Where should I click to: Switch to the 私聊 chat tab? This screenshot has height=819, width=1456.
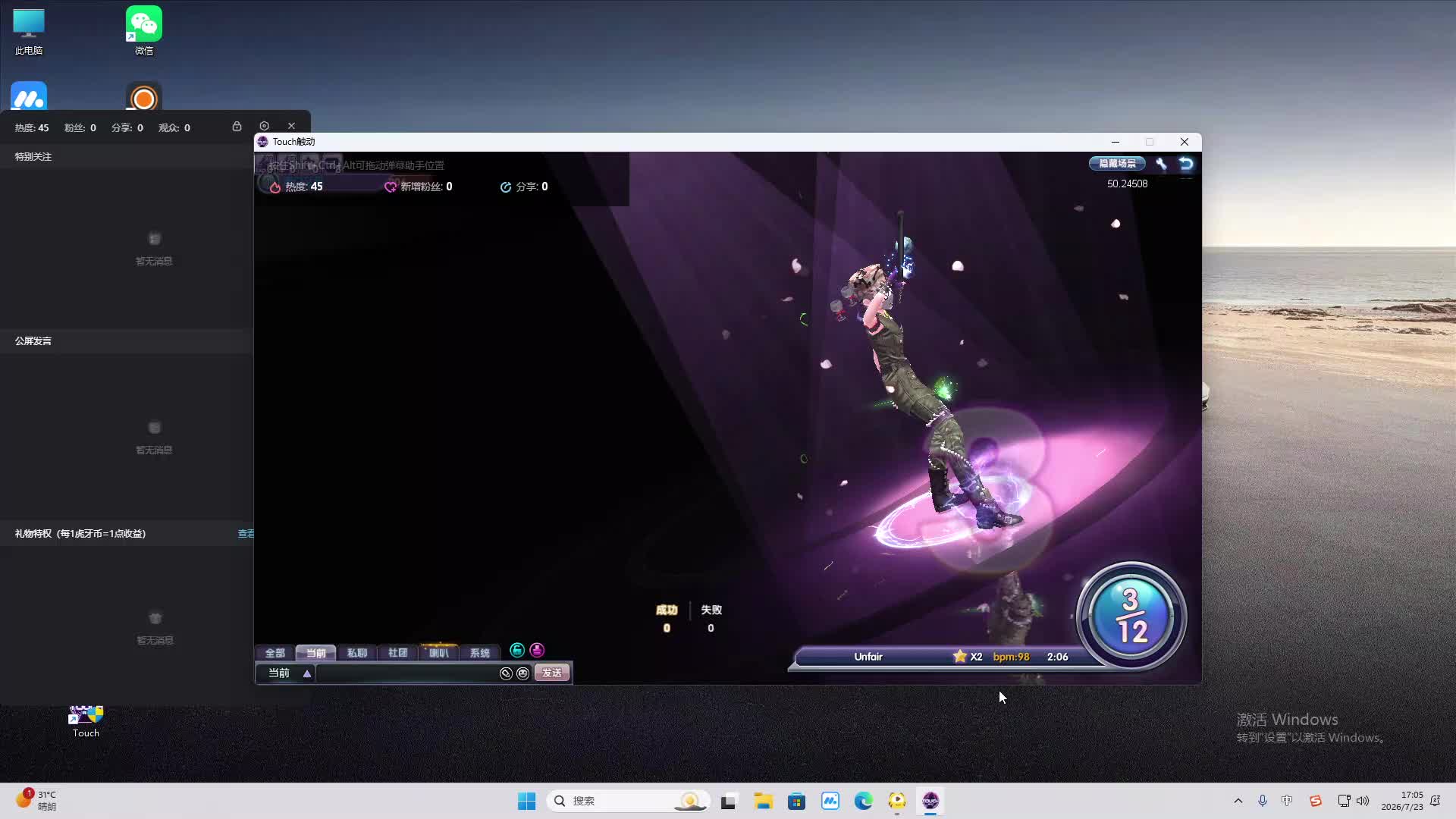coord(356,653)
